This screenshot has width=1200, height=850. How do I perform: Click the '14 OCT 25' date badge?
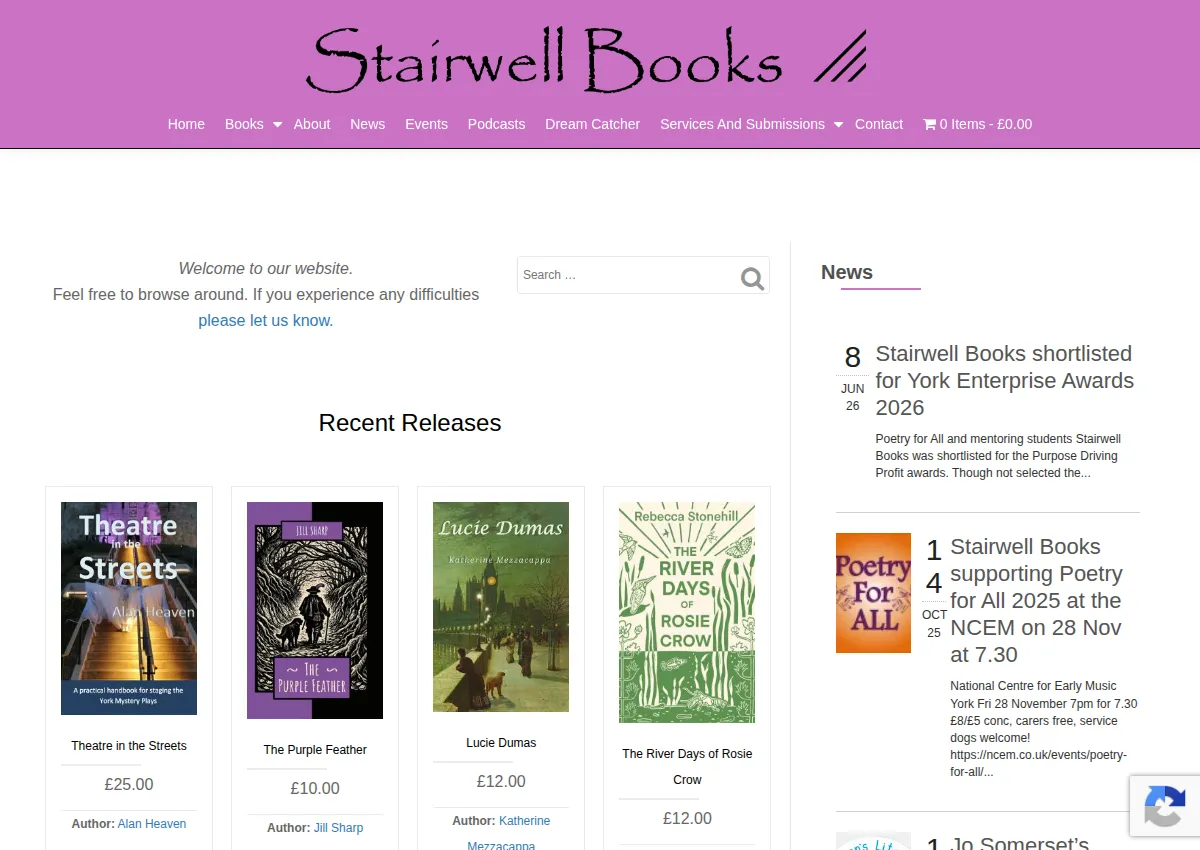(x=934, y=588)
